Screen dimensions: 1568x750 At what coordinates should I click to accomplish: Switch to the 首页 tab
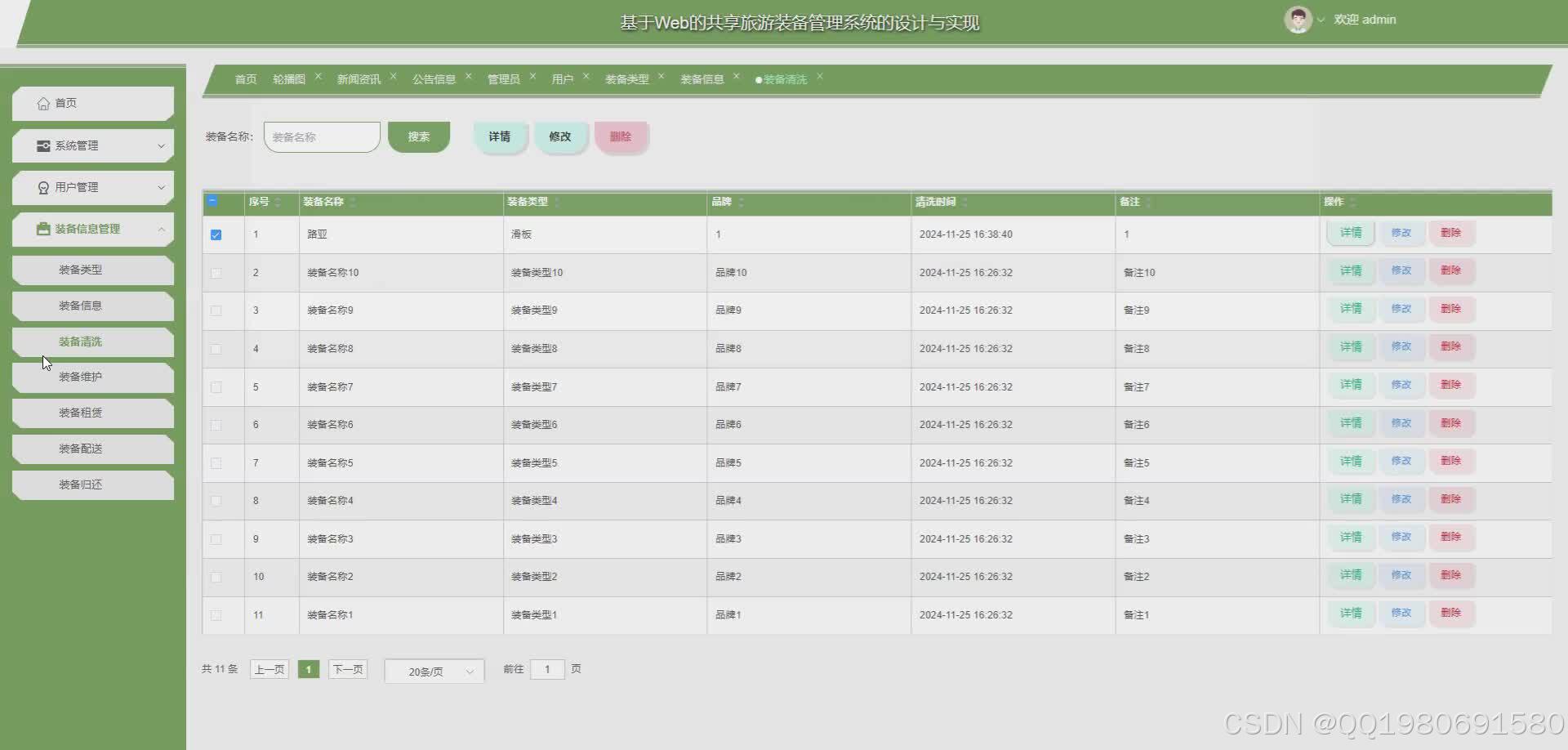point(246,79)
